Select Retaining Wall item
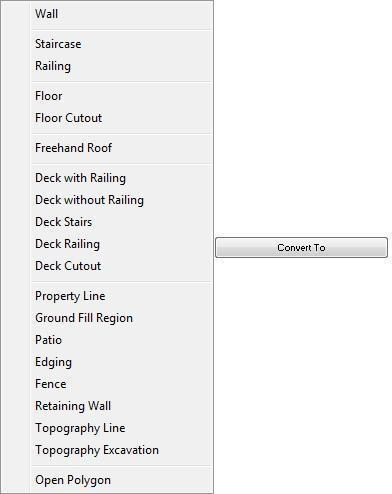The height and width of the screenshot is (494, 392). click(x=122, y=406)
